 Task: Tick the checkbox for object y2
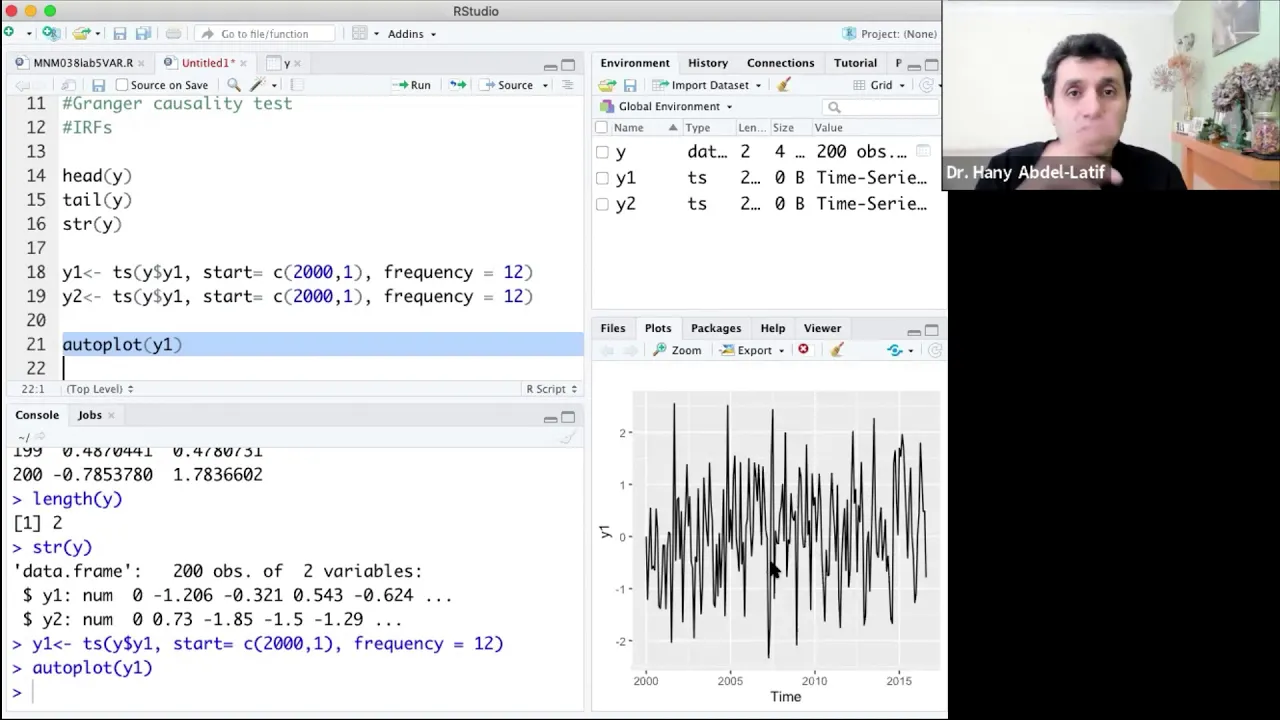602,204
